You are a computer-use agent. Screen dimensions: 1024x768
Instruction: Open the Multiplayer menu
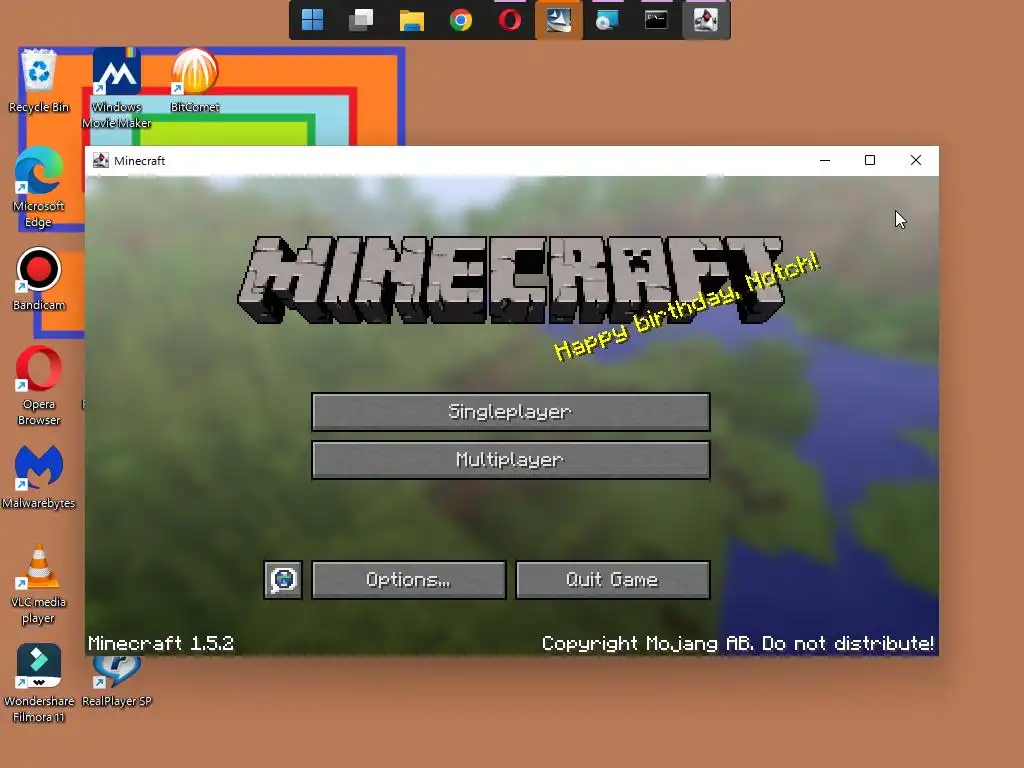pos(511,460)
